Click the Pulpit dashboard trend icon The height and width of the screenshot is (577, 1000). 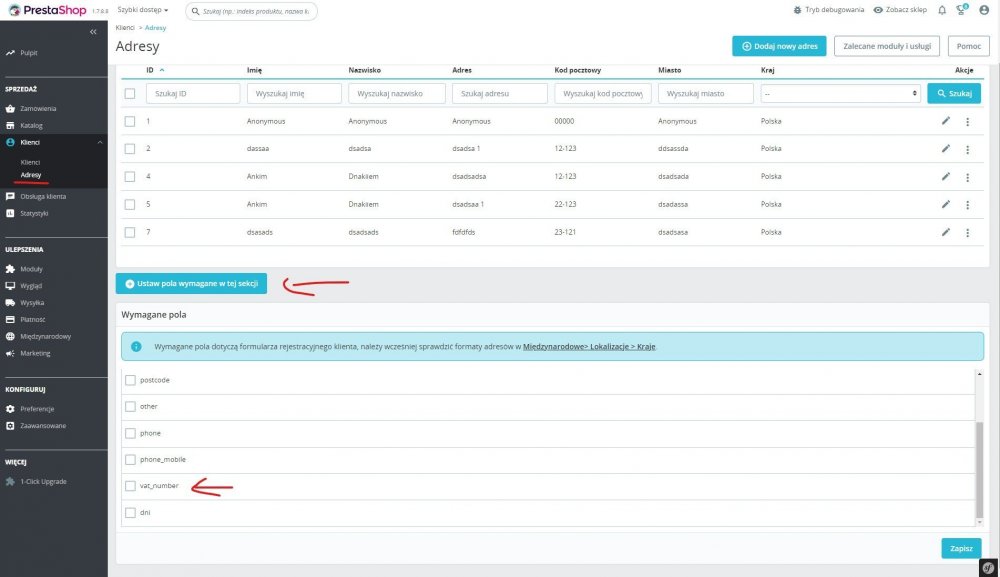(10, 53)
